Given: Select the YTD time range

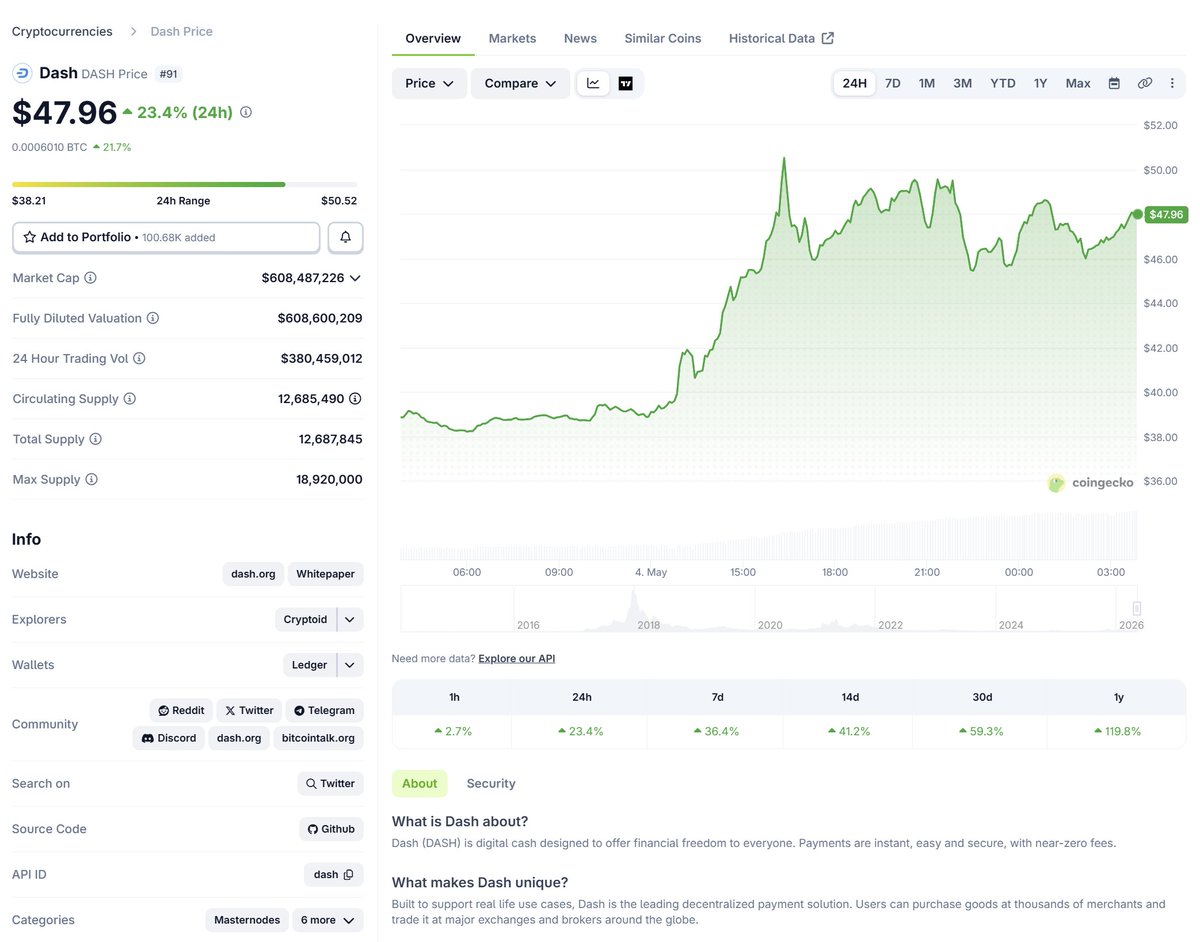Looking at the screenshot, I should click(1003, 83).
